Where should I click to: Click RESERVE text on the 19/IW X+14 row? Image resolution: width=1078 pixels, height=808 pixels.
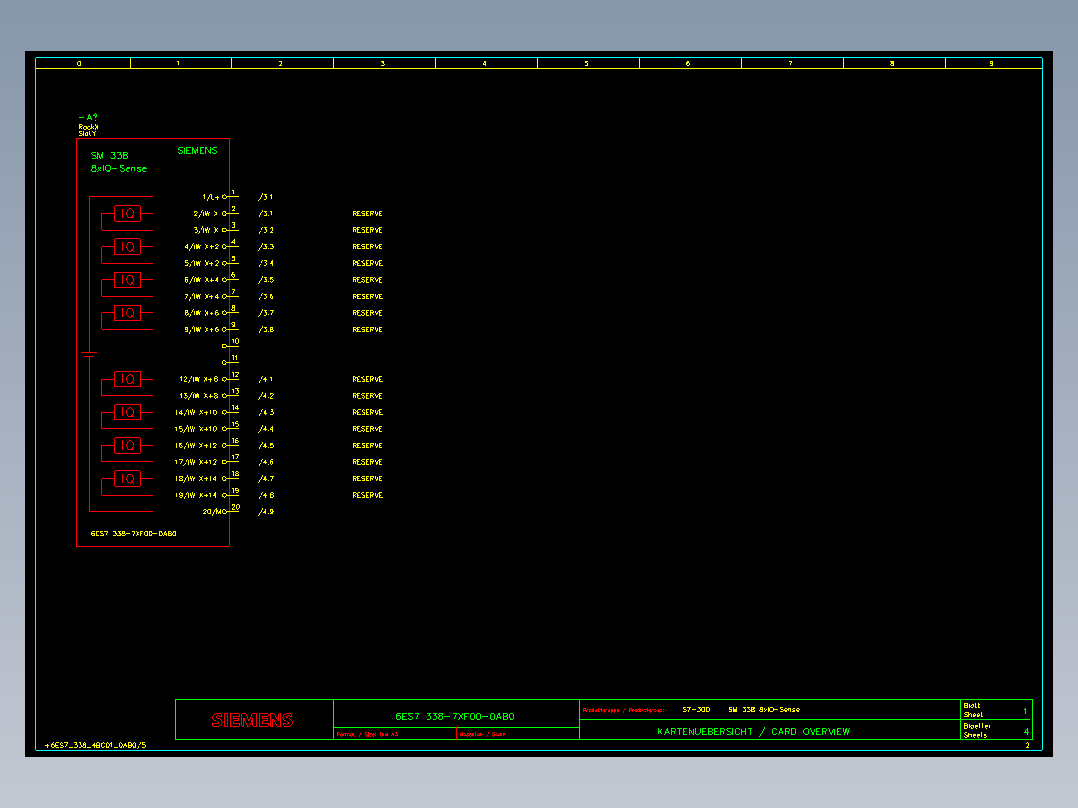(x=367, y=495)
